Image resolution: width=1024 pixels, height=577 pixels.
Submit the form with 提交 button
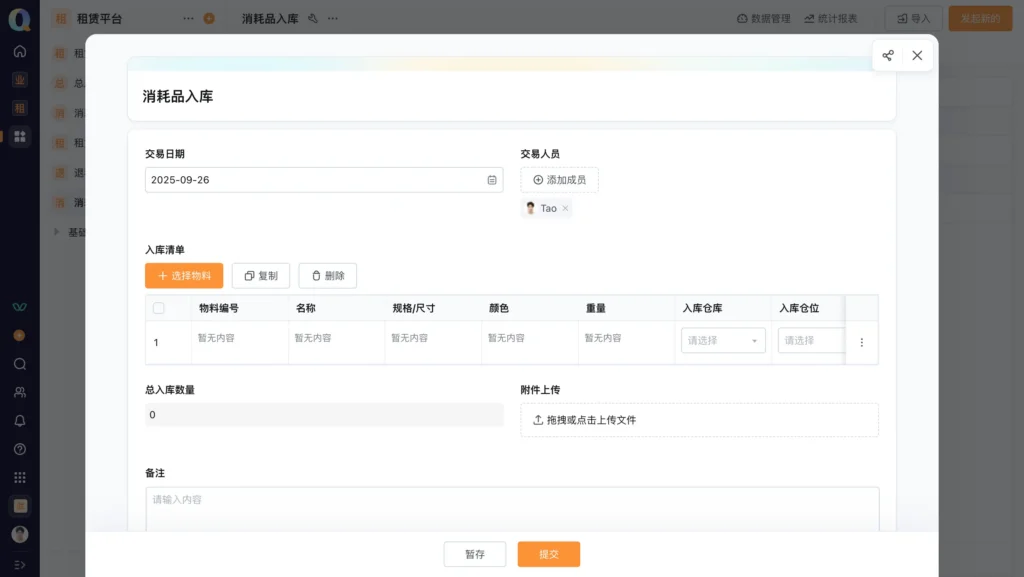pyautogui.click(x=548, y=554)
